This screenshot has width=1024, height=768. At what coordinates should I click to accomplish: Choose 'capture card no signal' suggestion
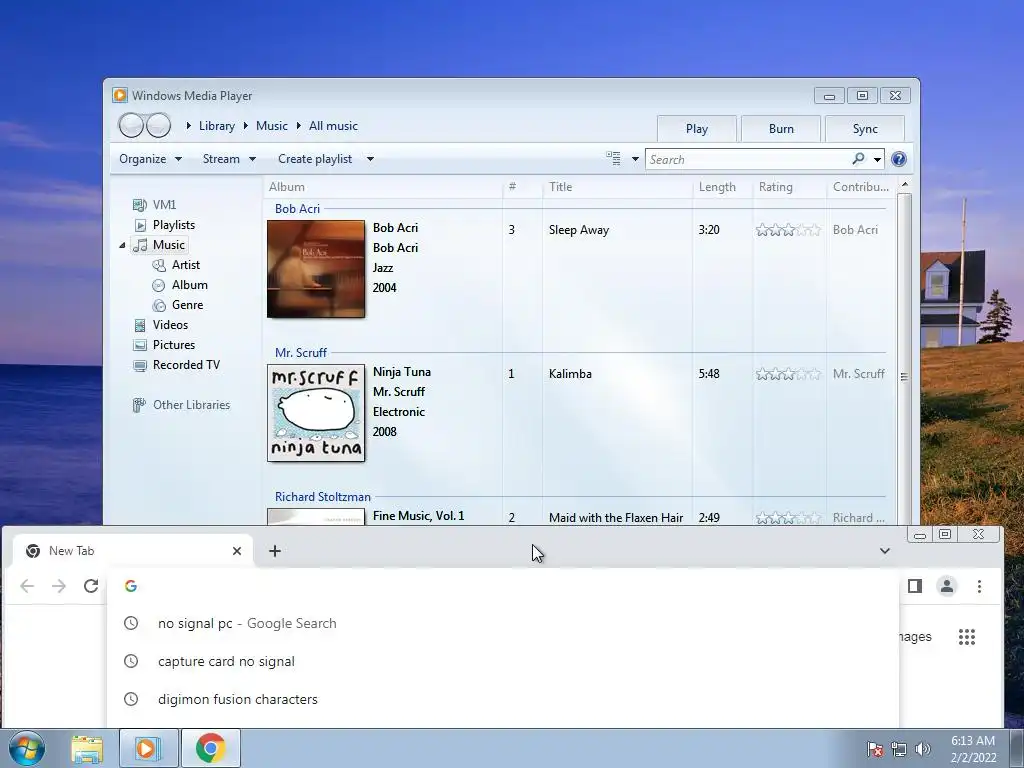point(503,662)
